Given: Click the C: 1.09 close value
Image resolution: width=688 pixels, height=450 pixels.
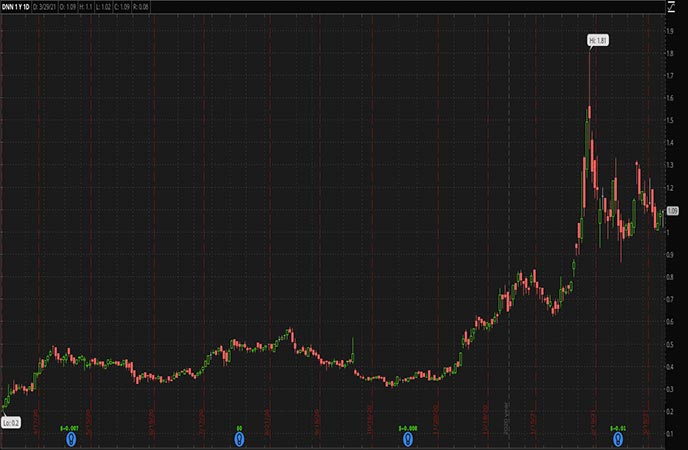Looking at the screenshot, I should click(122, 7).
